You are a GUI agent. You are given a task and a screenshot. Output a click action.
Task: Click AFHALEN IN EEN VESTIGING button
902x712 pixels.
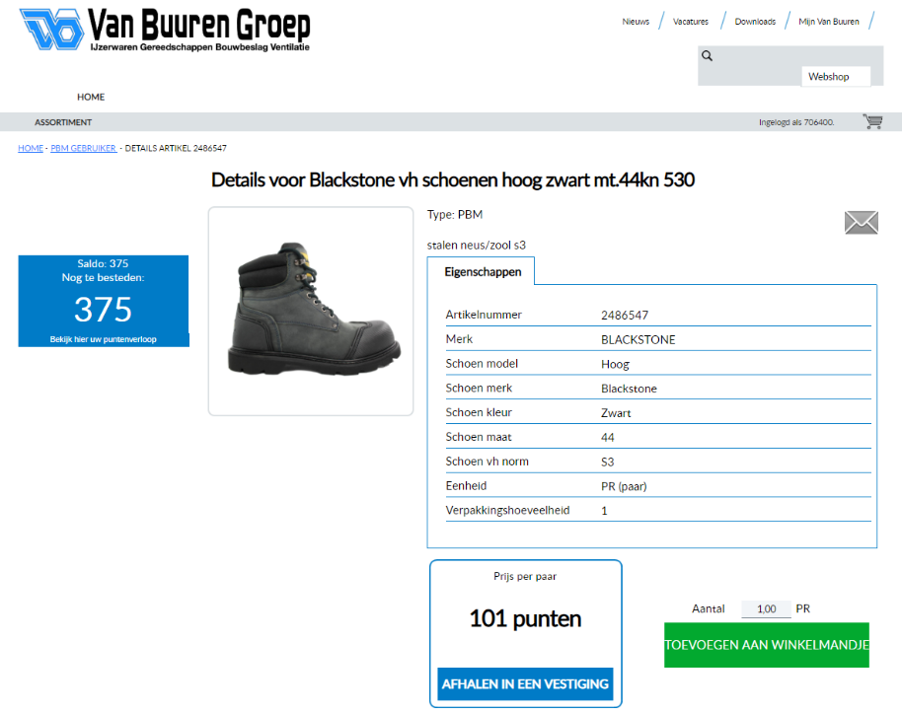525,684
